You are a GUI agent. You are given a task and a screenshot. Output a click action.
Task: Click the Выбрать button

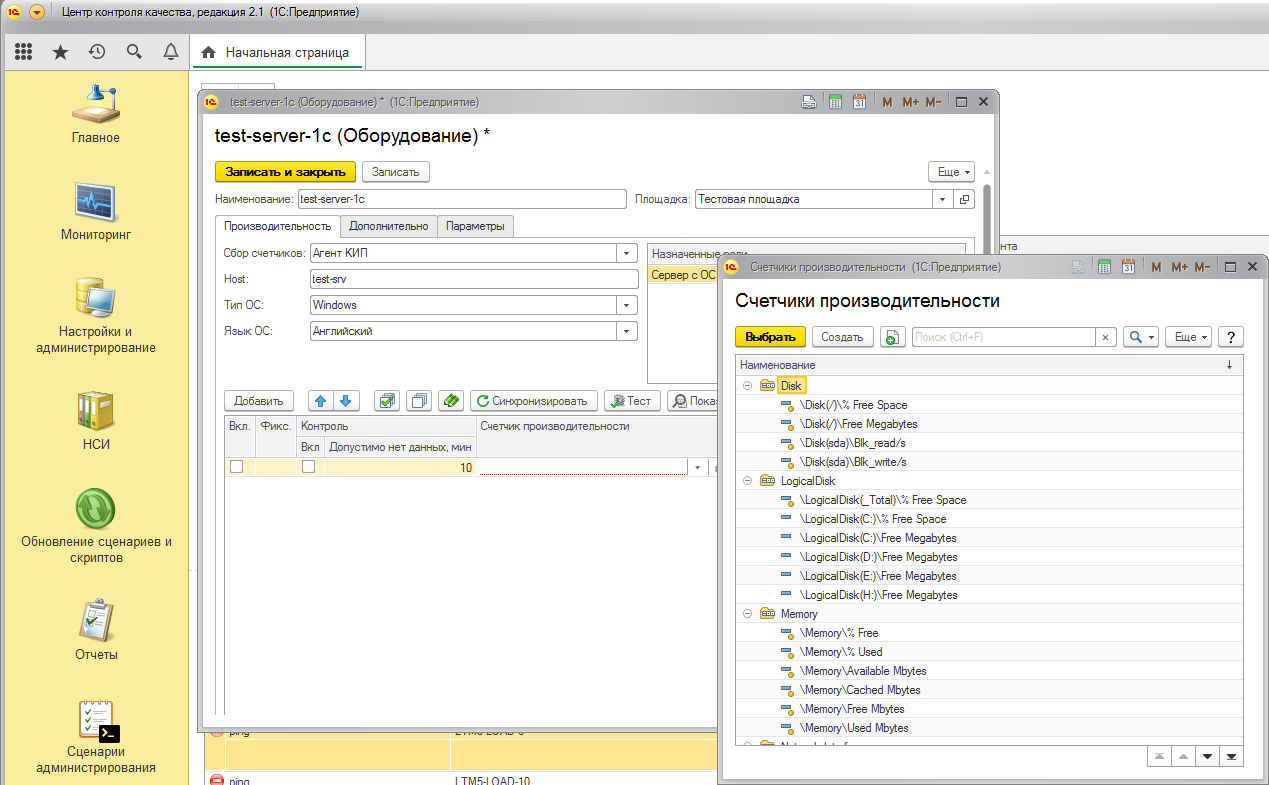click(x=769, y=338)
